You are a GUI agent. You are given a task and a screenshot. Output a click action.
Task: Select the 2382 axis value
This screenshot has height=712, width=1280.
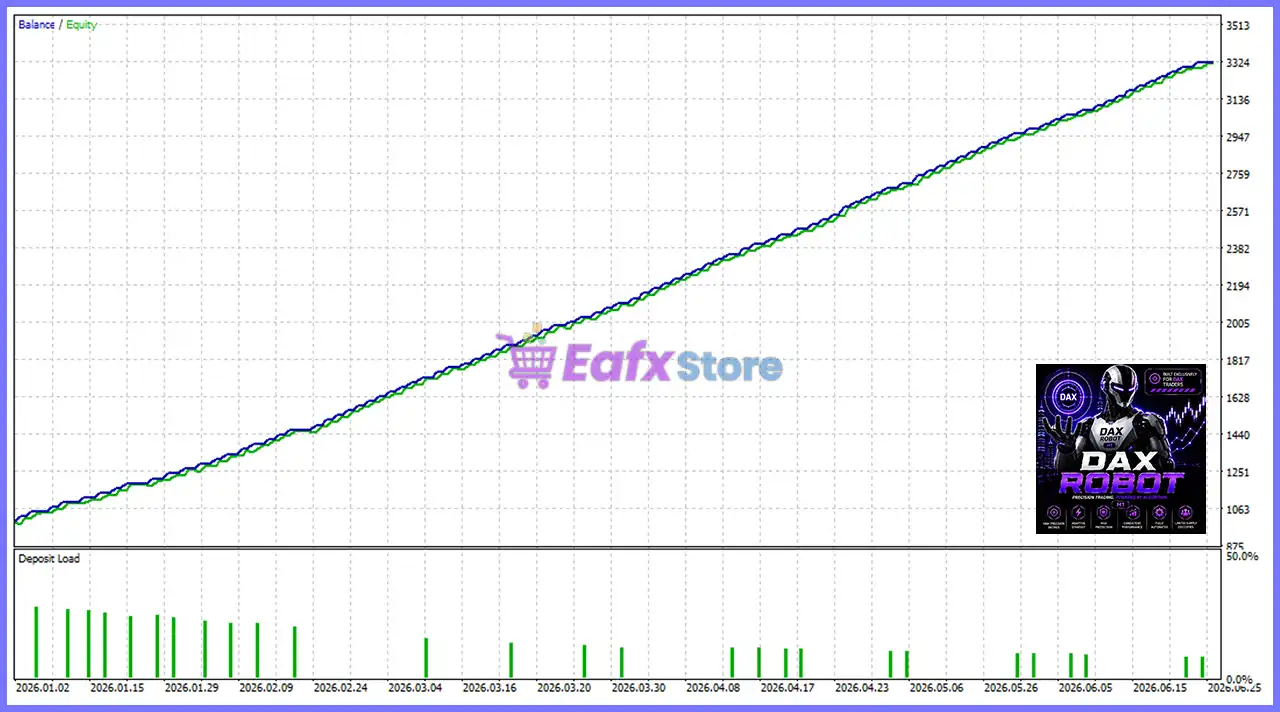click(x=1238, y=249)
